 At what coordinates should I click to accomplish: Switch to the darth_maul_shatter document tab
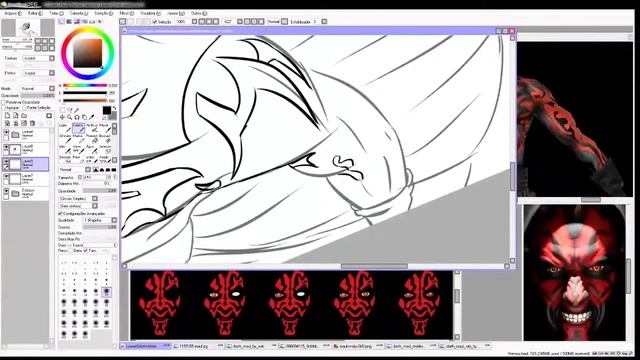tap(411, 346)
